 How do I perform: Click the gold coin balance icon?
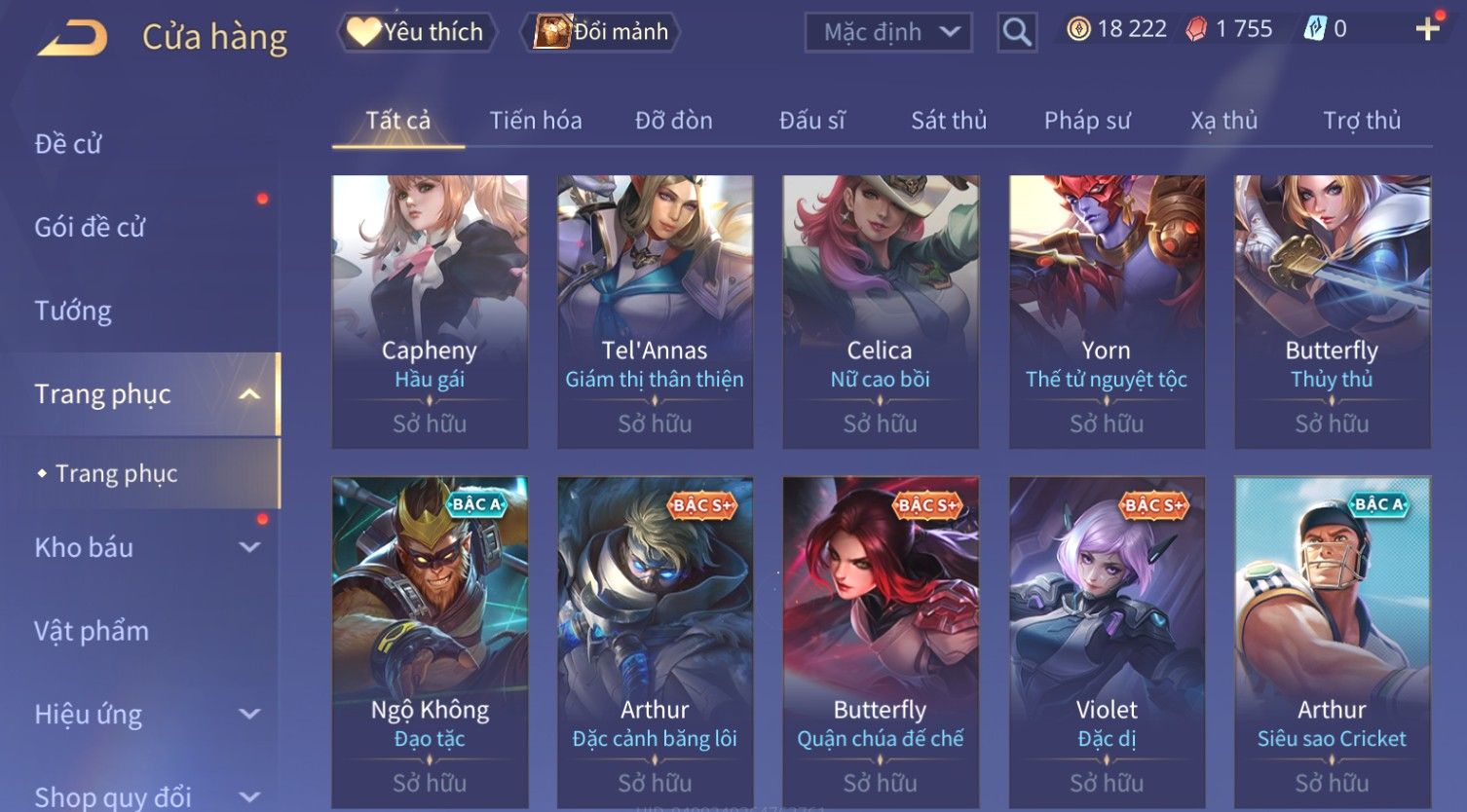(x=1078, y=29)
